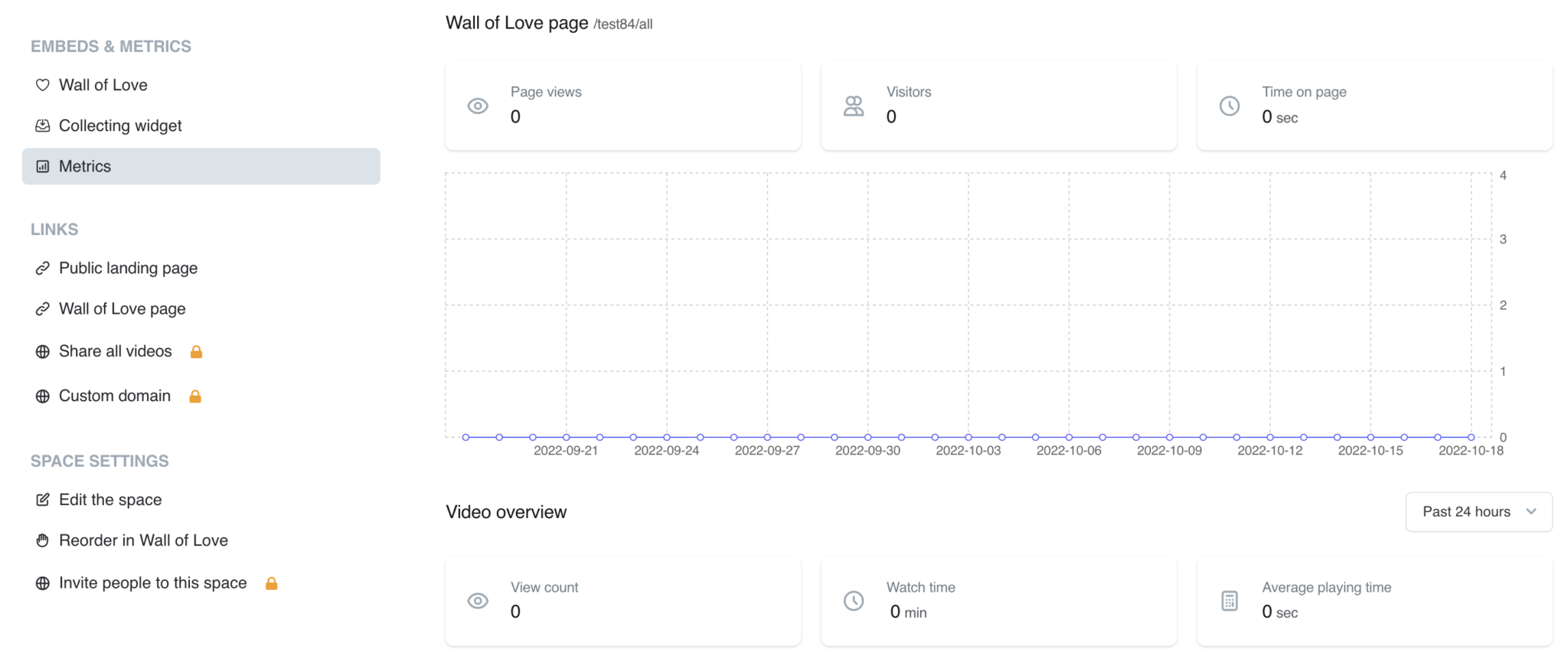Click the 2022-10-15 date label
The width and height of the screenshot is (1568, 652).
(1370, 451)
